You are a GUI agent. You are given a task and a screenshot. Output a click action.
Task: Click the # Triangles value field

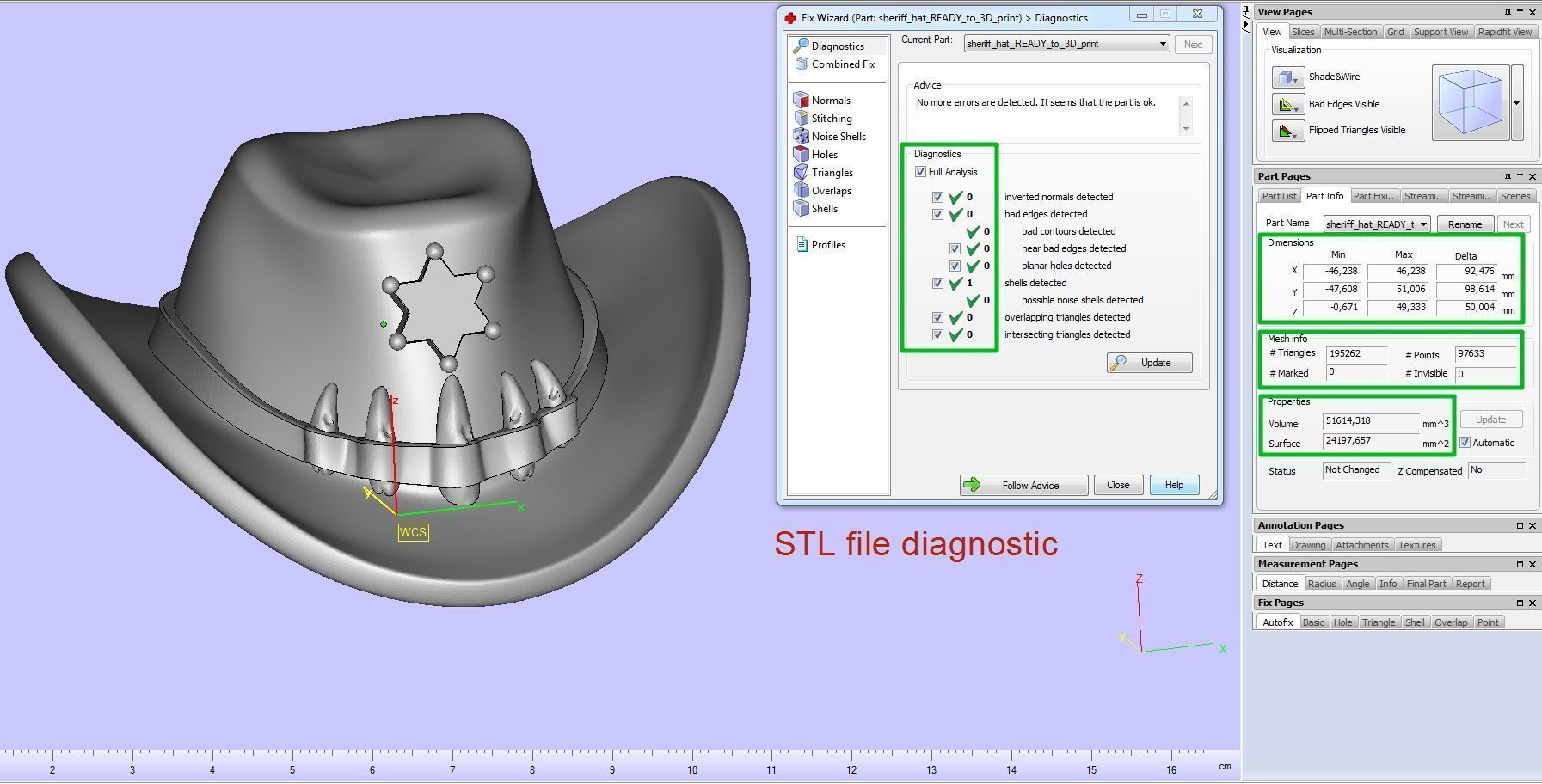tap(1356, 354)
